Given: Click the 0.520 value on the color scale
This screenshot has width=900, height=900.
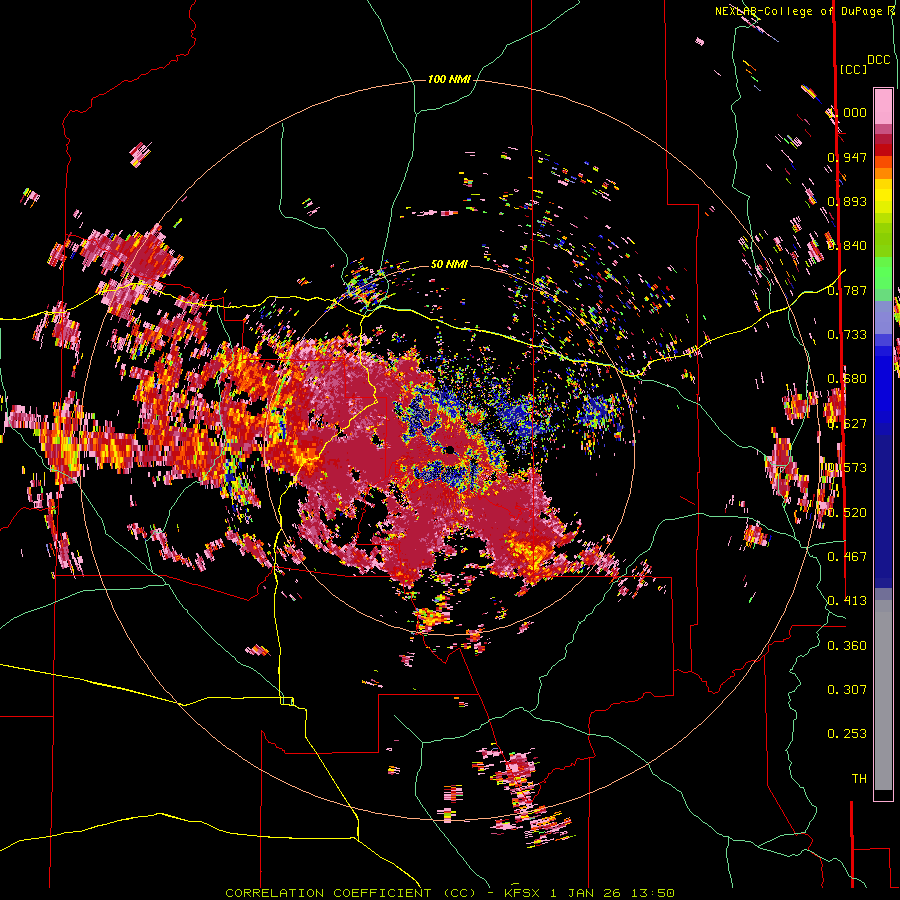Looking at the screenshot, I should click(x=847, y=513).
